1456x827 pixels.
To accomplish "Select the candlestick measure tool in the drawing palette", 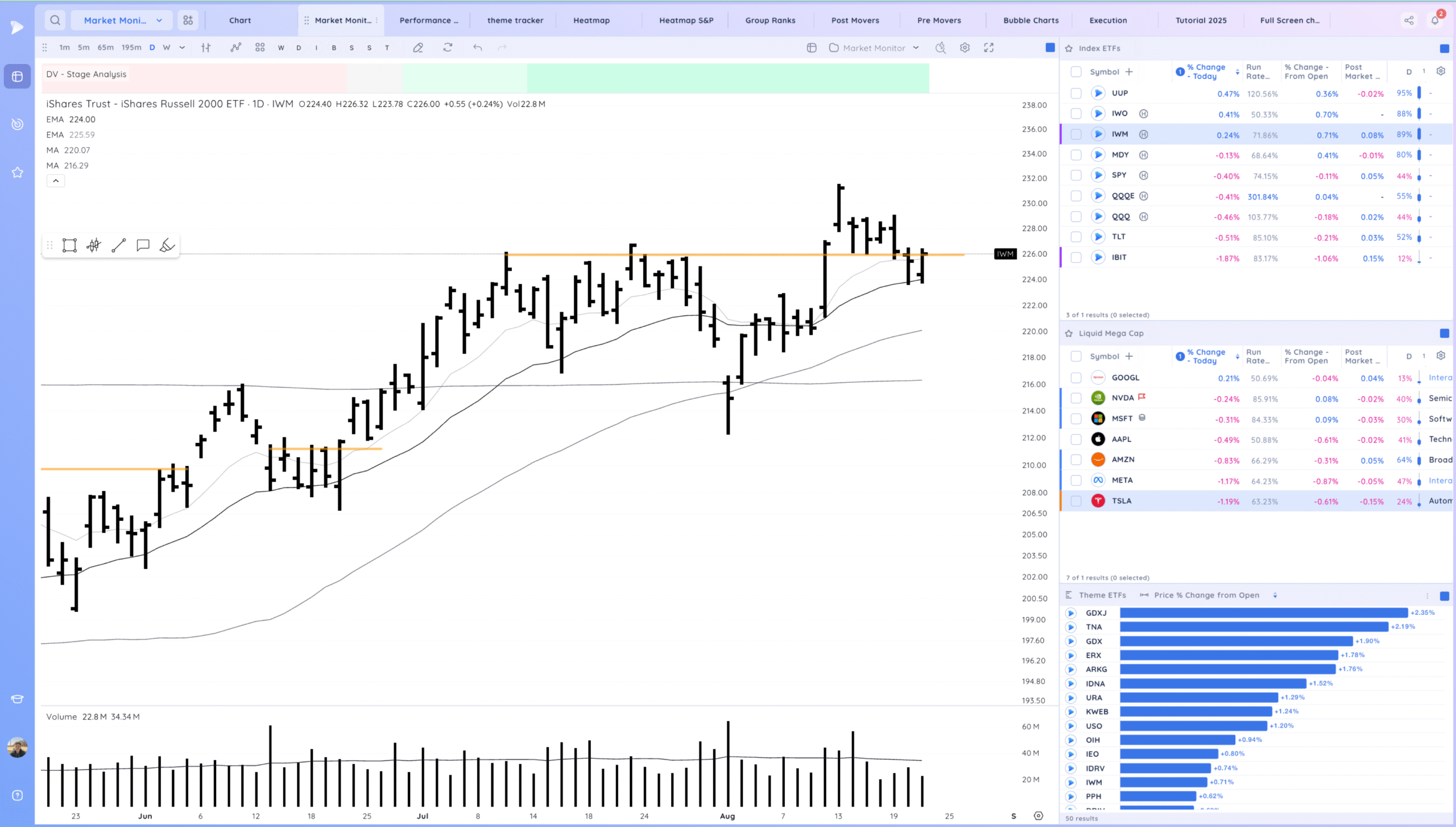I will coord(94,245).
